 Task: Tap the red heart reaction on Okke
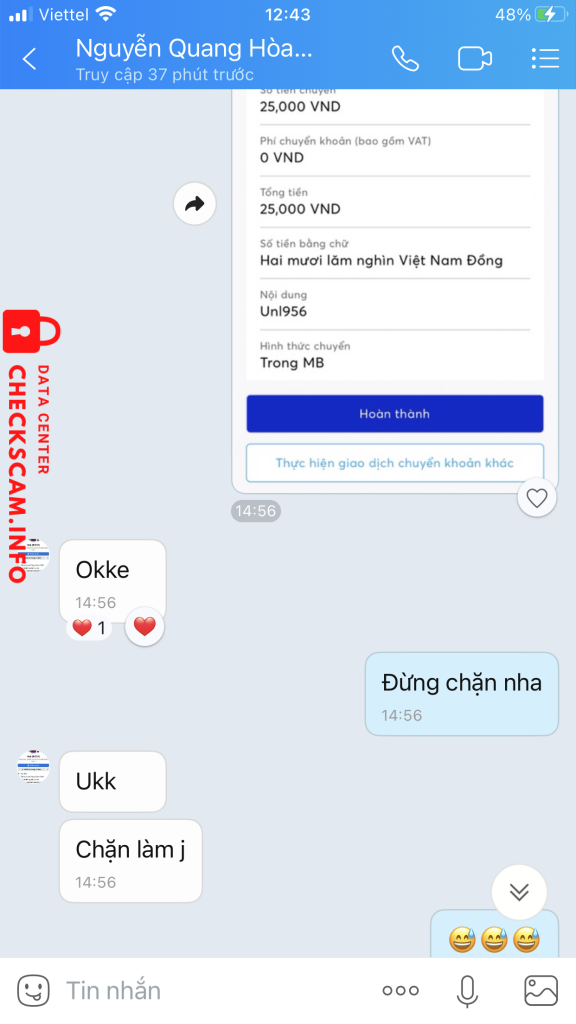point(144,626)
